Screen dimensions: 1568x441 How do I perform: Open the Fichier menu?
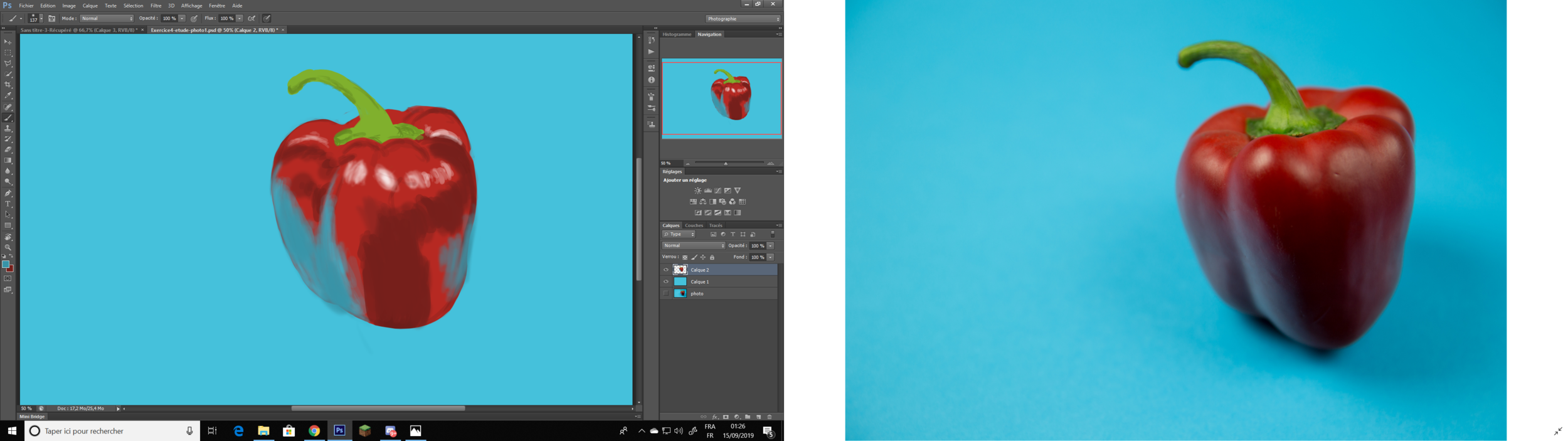[x=26, y=6]
